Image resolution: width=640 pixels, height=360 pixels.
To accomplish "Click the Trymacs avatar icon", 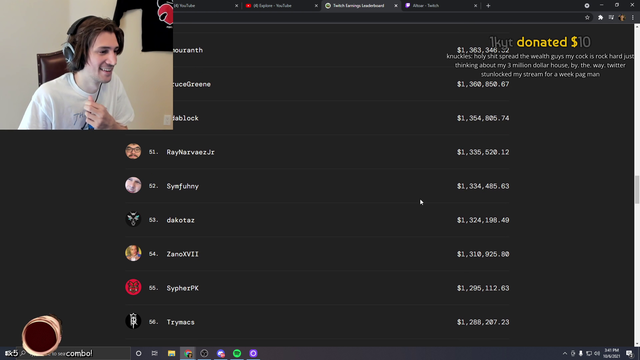I will pyautogui.click(x=133, y=321).
